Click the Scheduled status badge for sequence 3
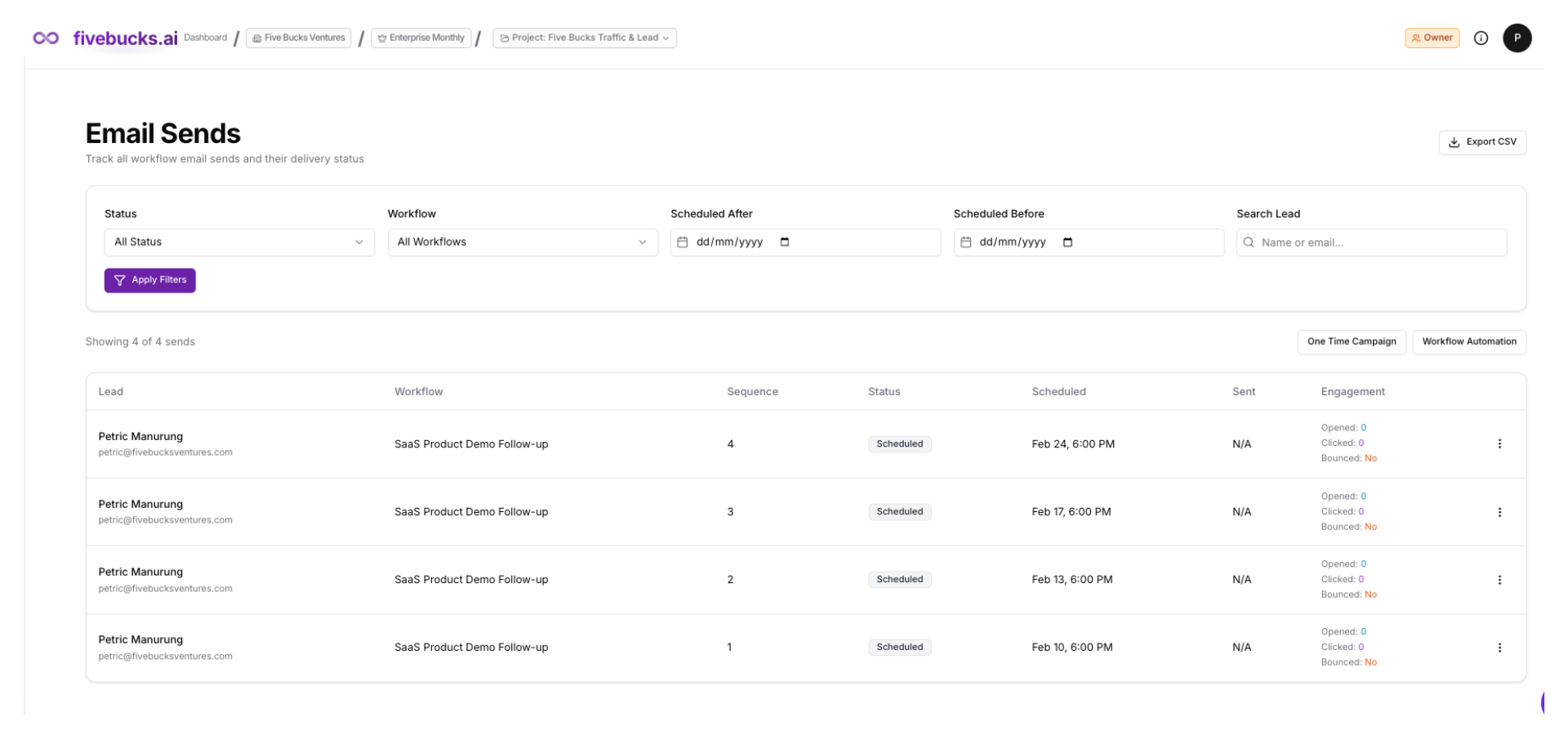 tap(900, 512)
